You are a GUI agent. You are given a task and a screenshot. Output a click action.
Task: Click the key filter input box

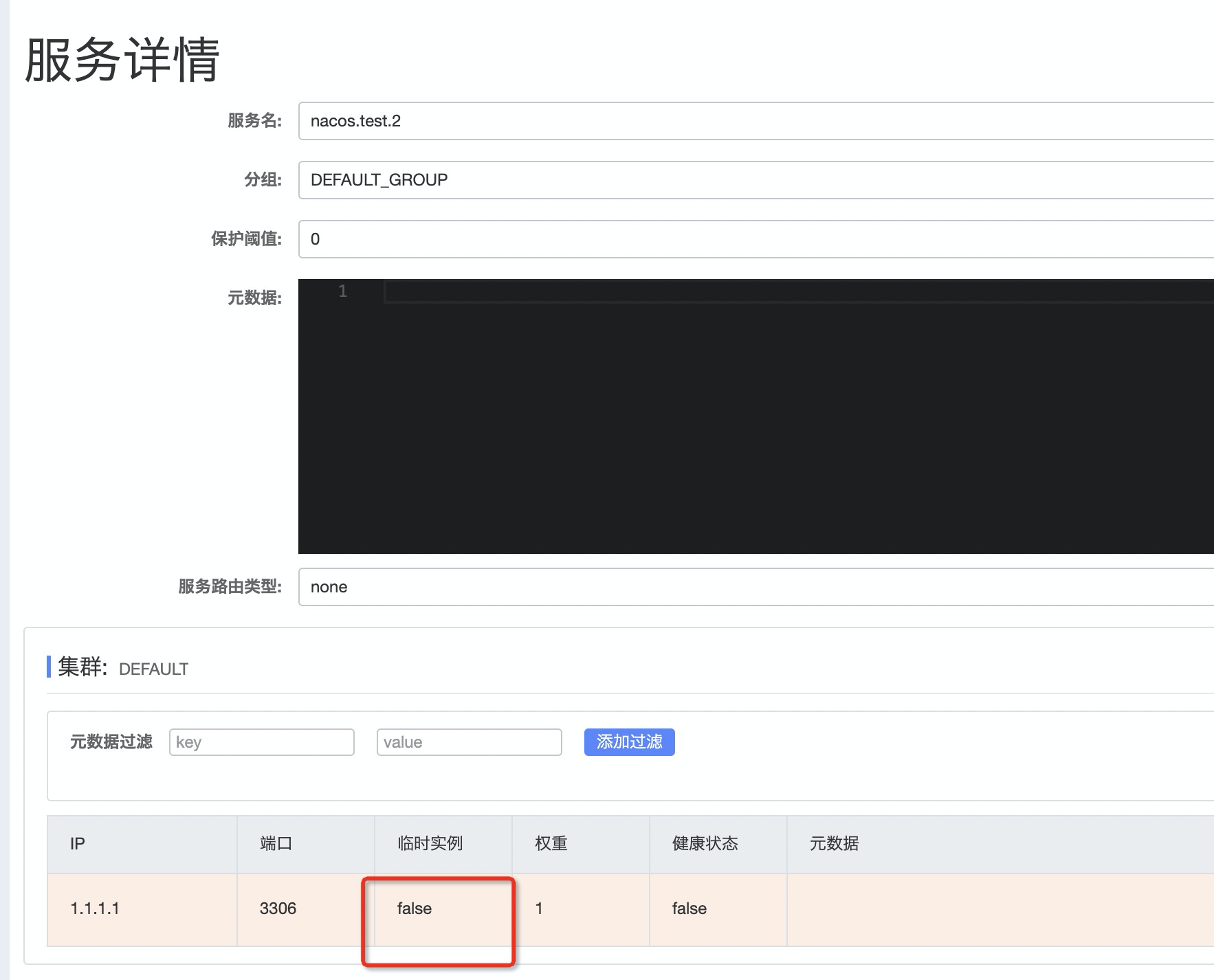click(x=261, y=742)
